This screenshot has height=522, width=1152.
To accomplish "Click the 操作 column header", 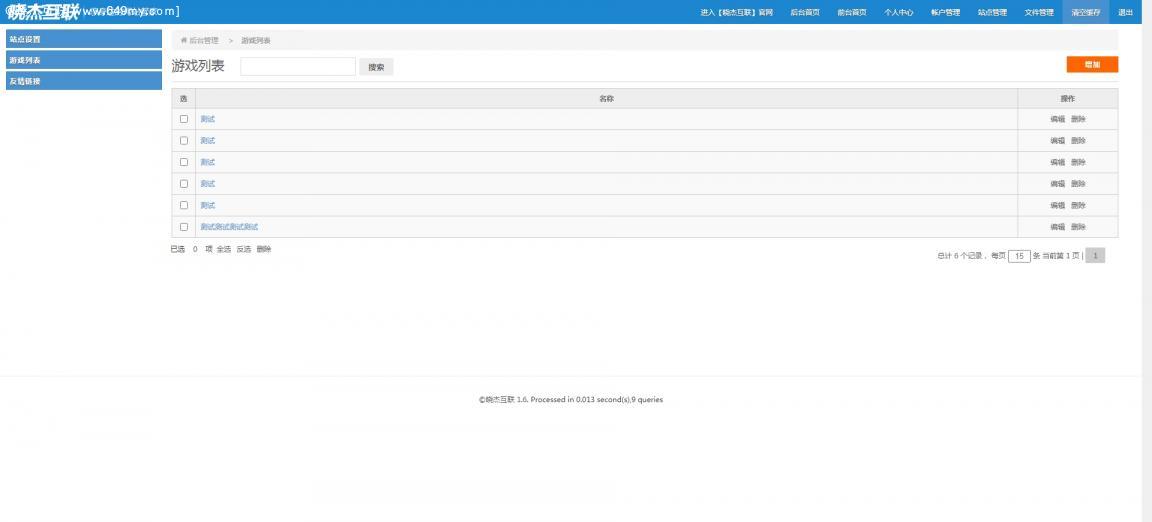I will pyautogui.click(x=1068, y=99).
